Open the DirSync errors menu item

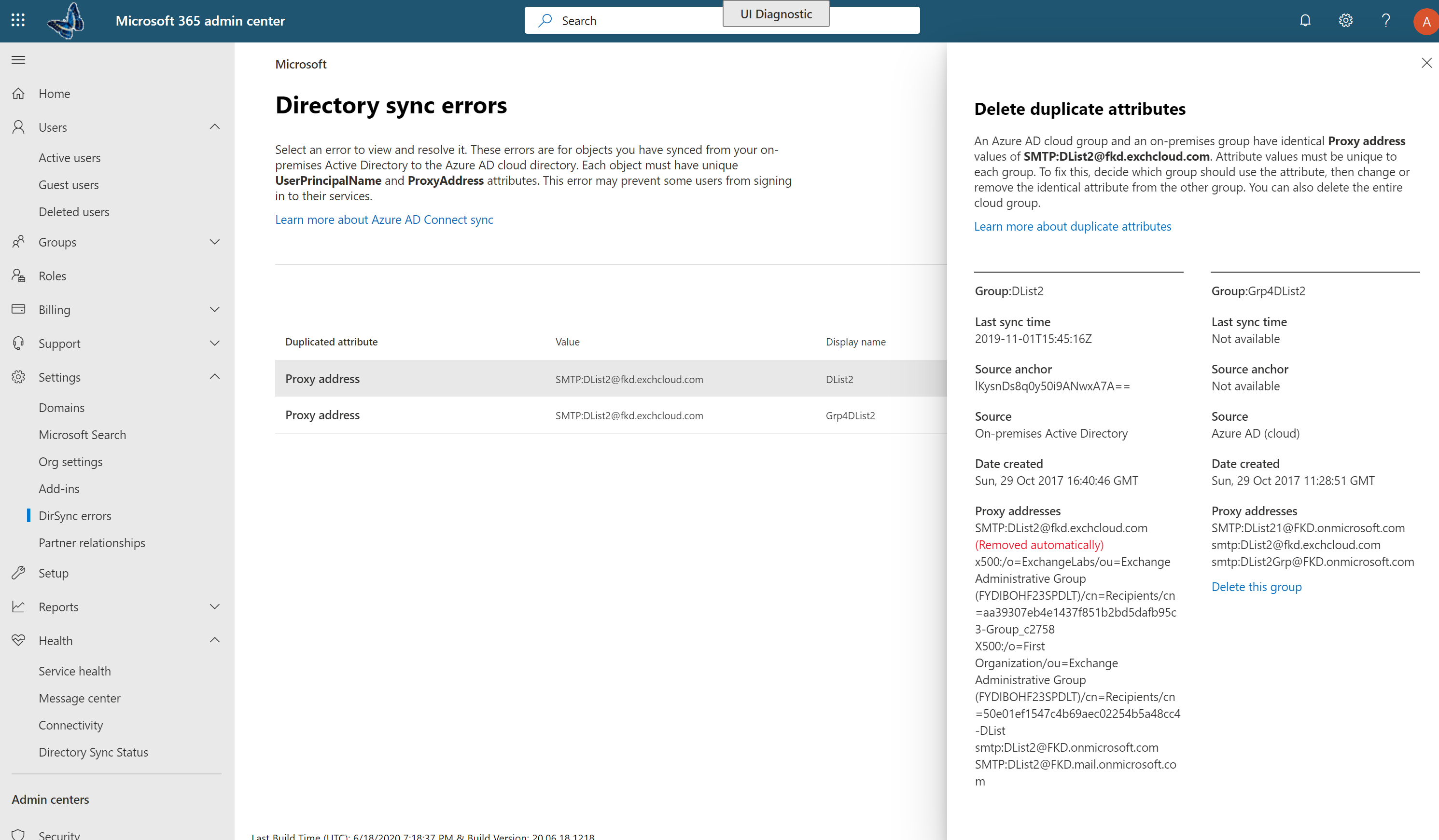[x=75, y=515]
